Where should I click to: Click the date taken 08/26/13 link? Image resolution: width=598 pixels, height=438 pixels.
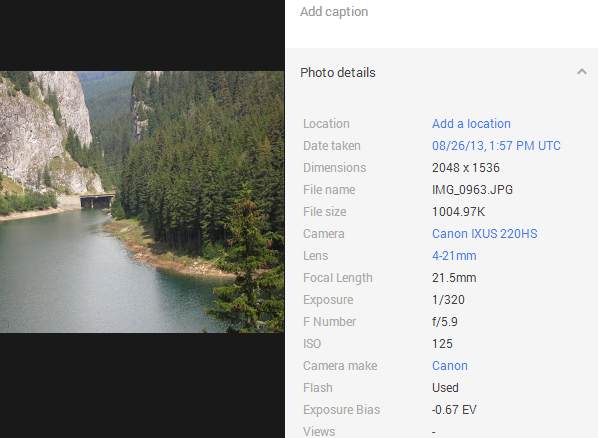tap(496, 146)
